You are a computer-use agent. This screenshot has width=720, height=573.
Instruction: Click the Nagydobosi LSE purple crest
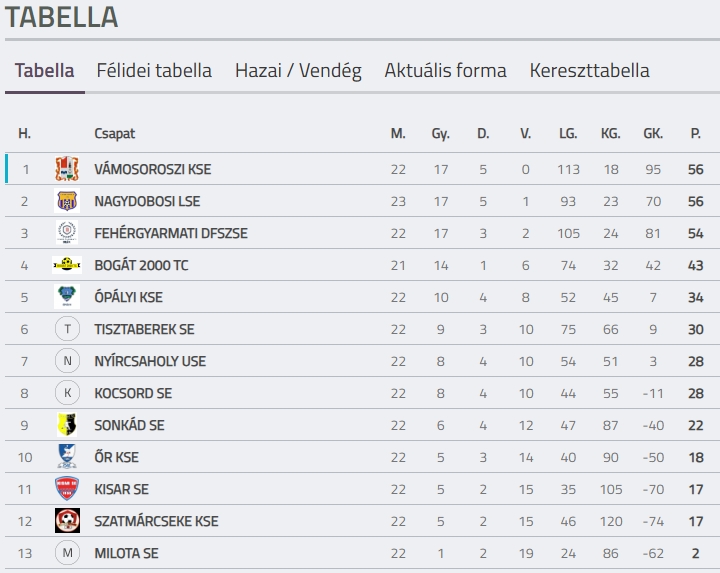tap(67, 201)
